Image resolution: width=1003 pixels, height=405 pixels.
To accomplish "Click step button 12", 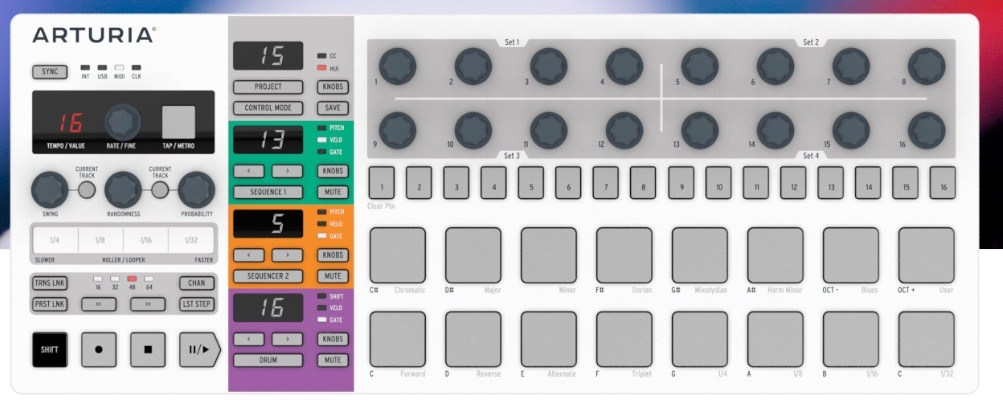I will [793, 182].
